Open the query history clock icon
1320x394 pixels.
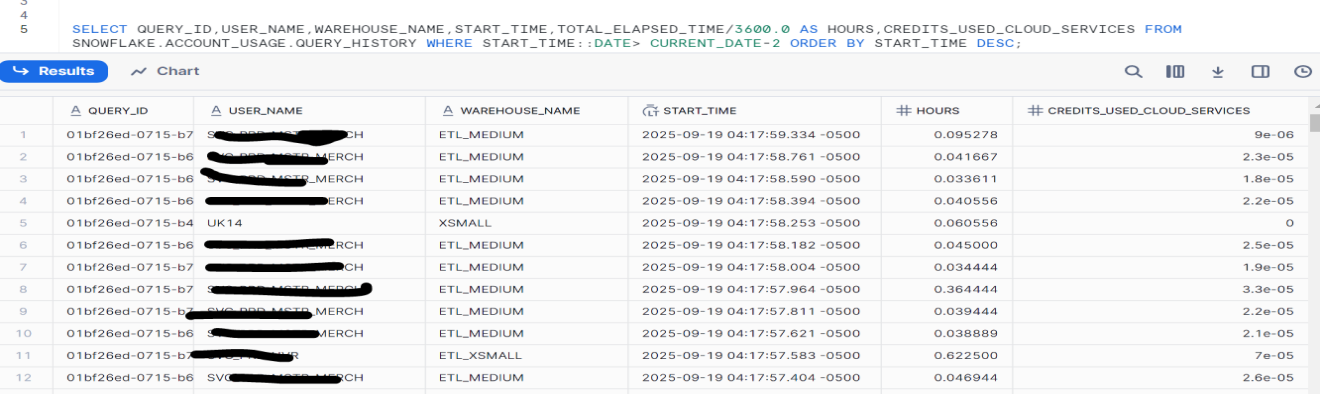1302,72
